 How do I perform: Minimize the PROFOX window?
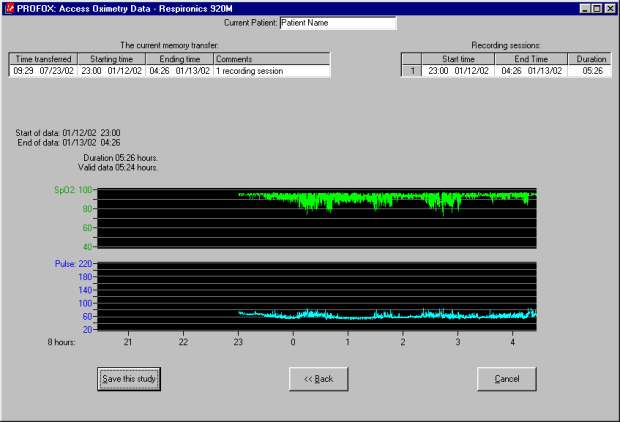(x=585, y=8)
